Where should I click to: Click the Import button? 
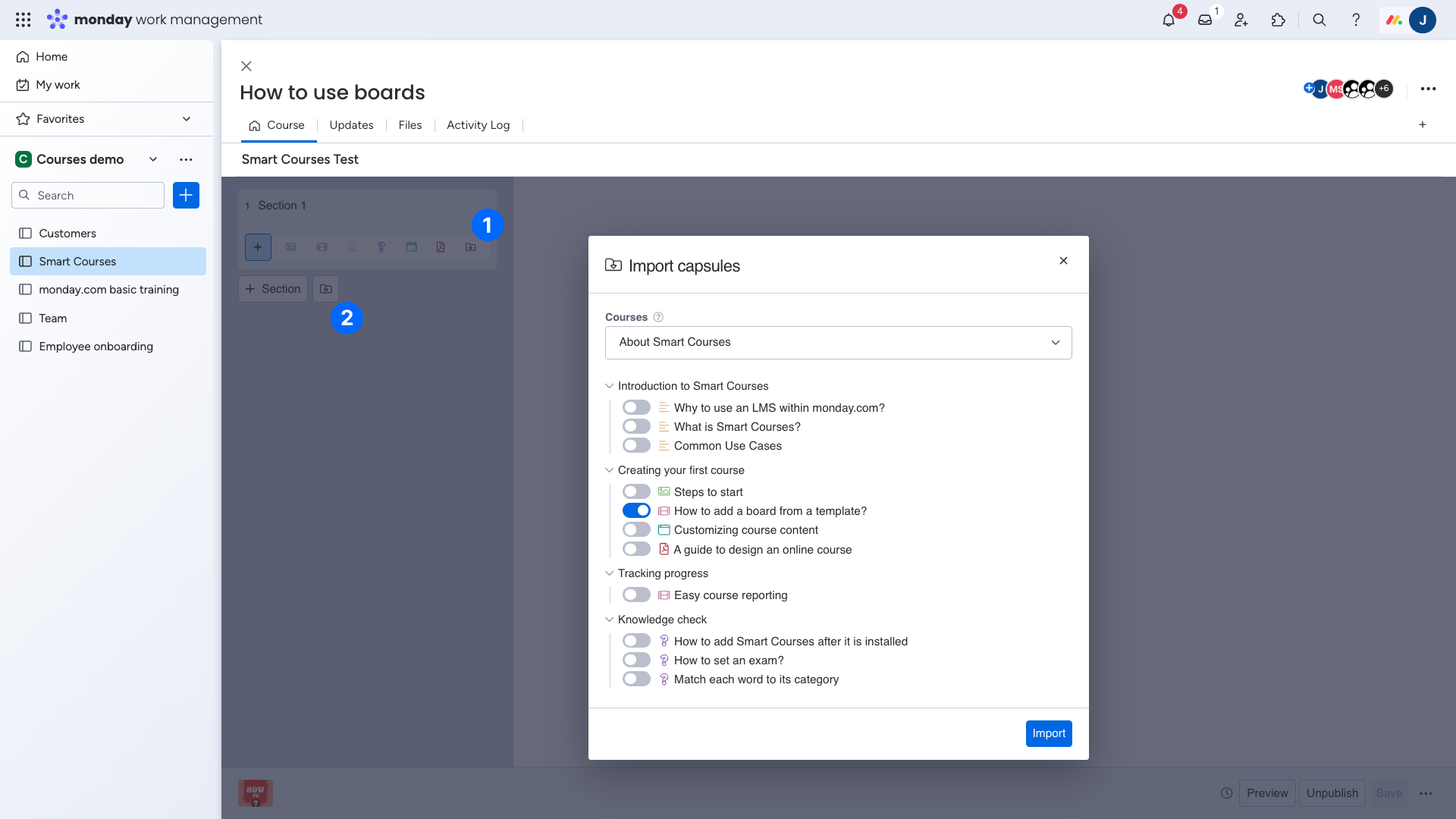1049,733
